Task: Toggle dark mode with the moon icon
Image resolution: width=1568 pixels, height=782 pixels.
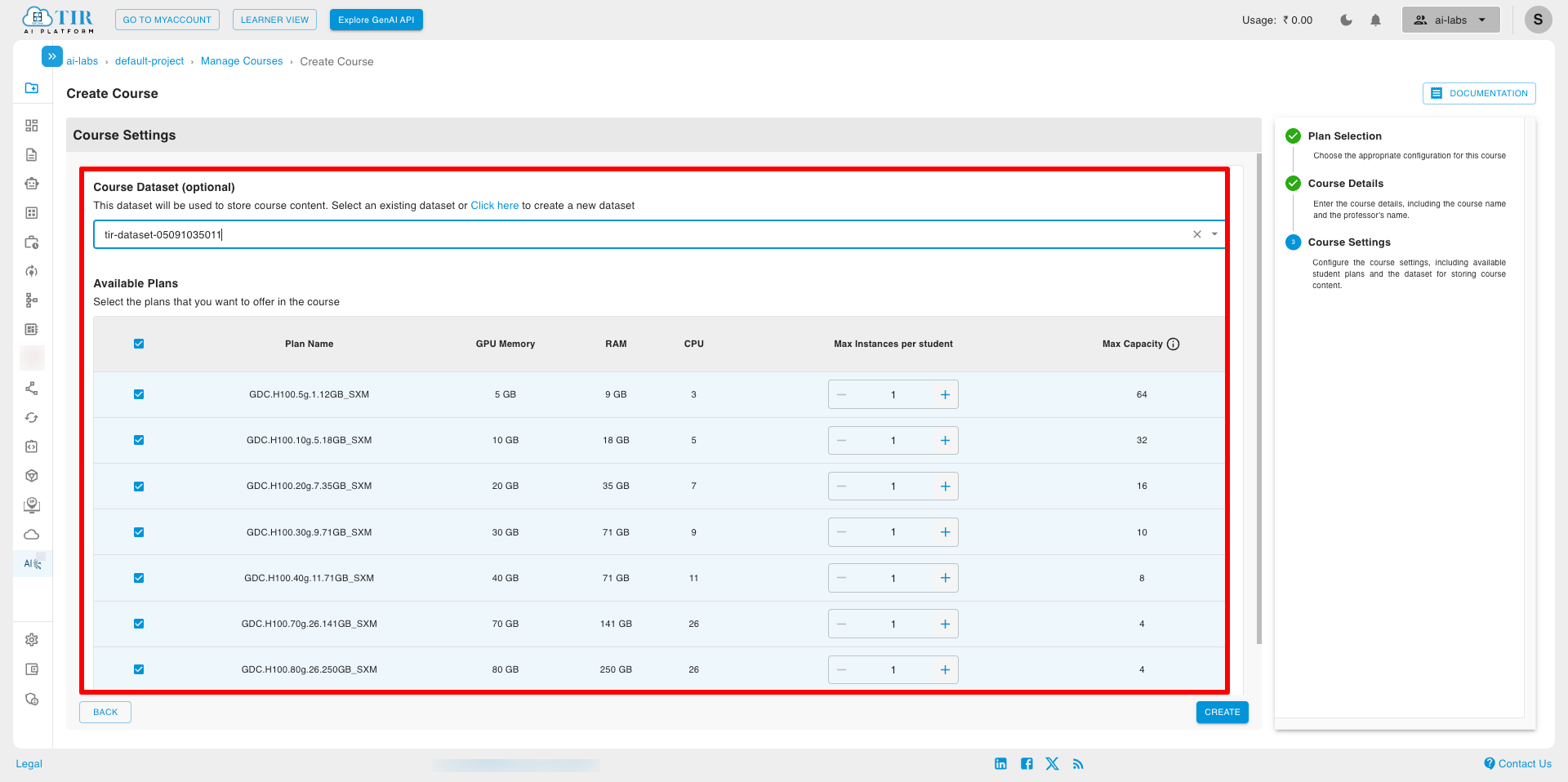Action: pos(1346,20)
